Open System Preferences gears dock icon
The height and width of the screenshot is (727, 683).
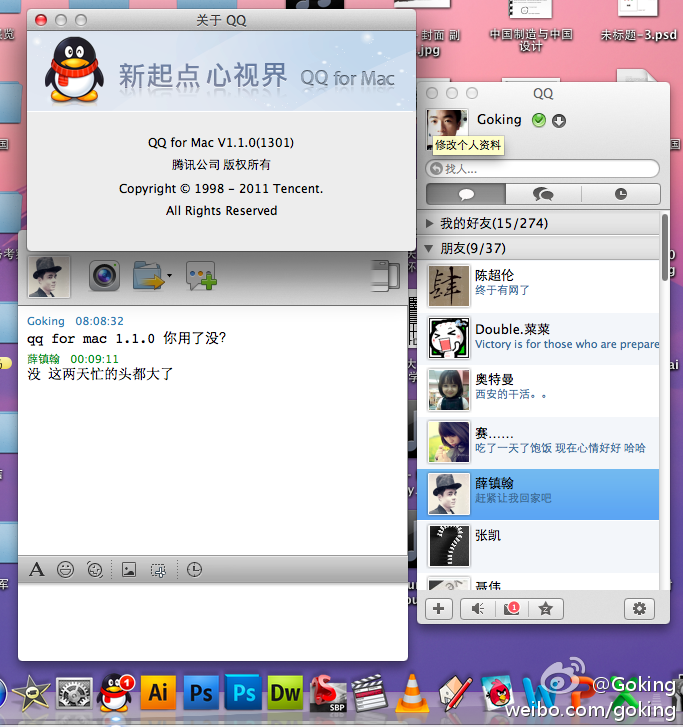pyautogui.click(x=74, y=694)
